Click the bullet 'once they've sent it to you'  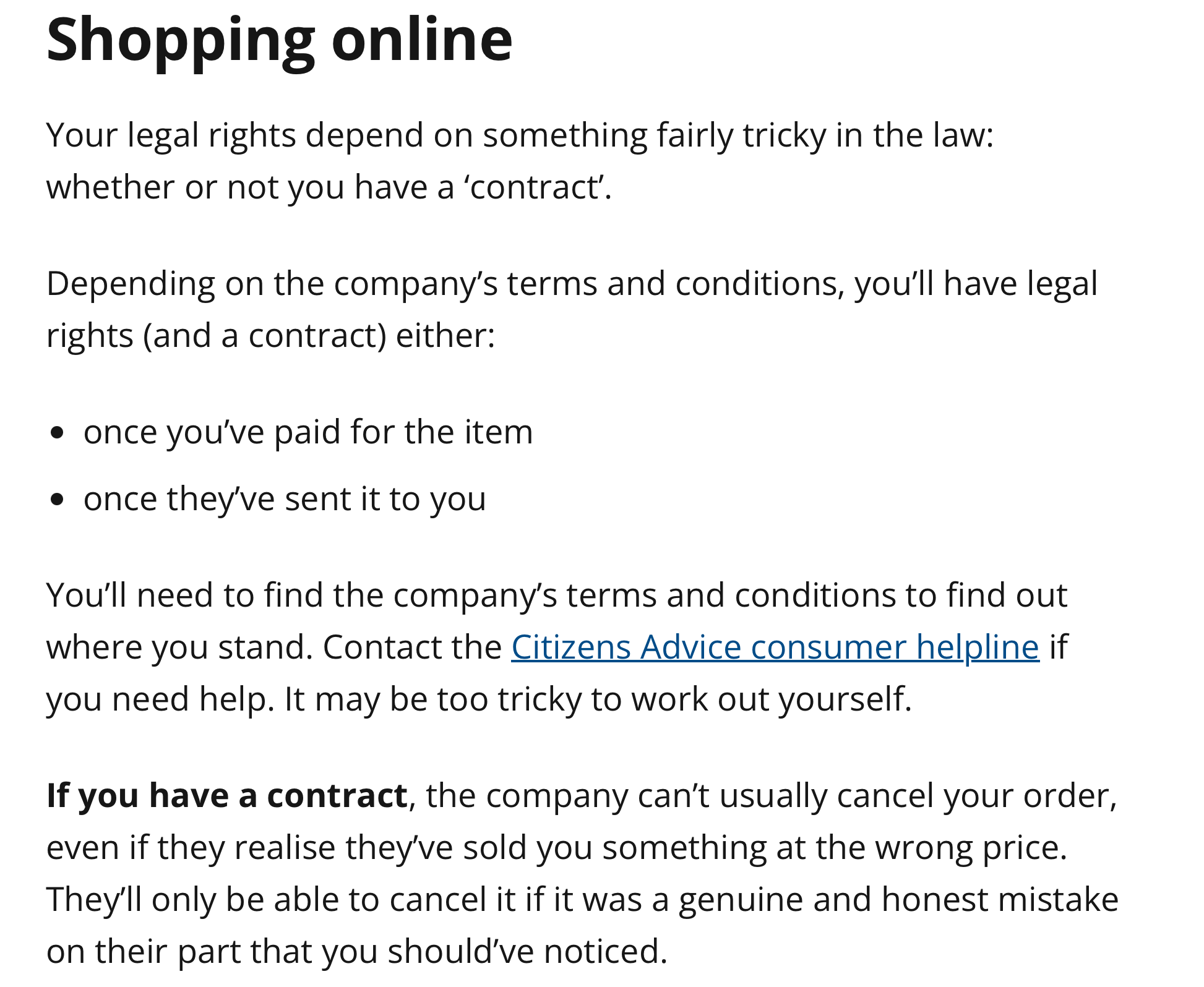coord(285,498)
